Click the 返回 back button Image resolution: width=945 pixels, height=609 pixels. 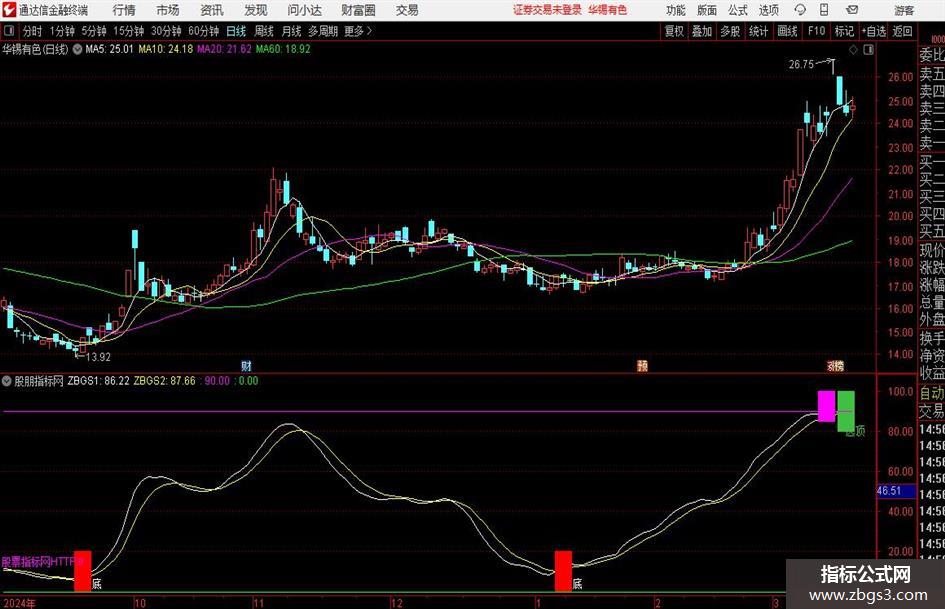[x=902, y=31]
